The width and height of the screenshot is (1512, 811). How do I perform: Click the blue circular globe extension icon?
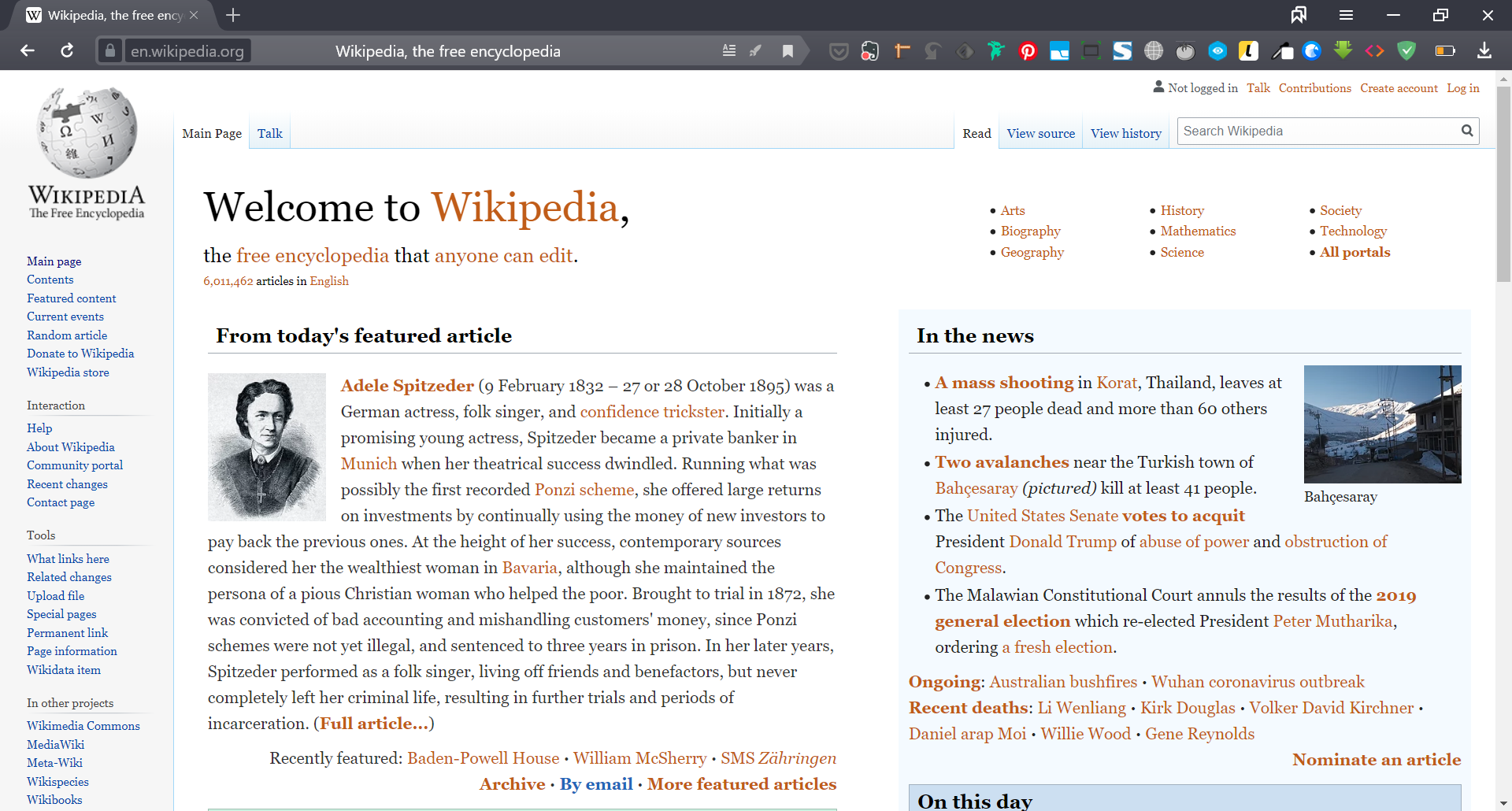(1312, 51)
